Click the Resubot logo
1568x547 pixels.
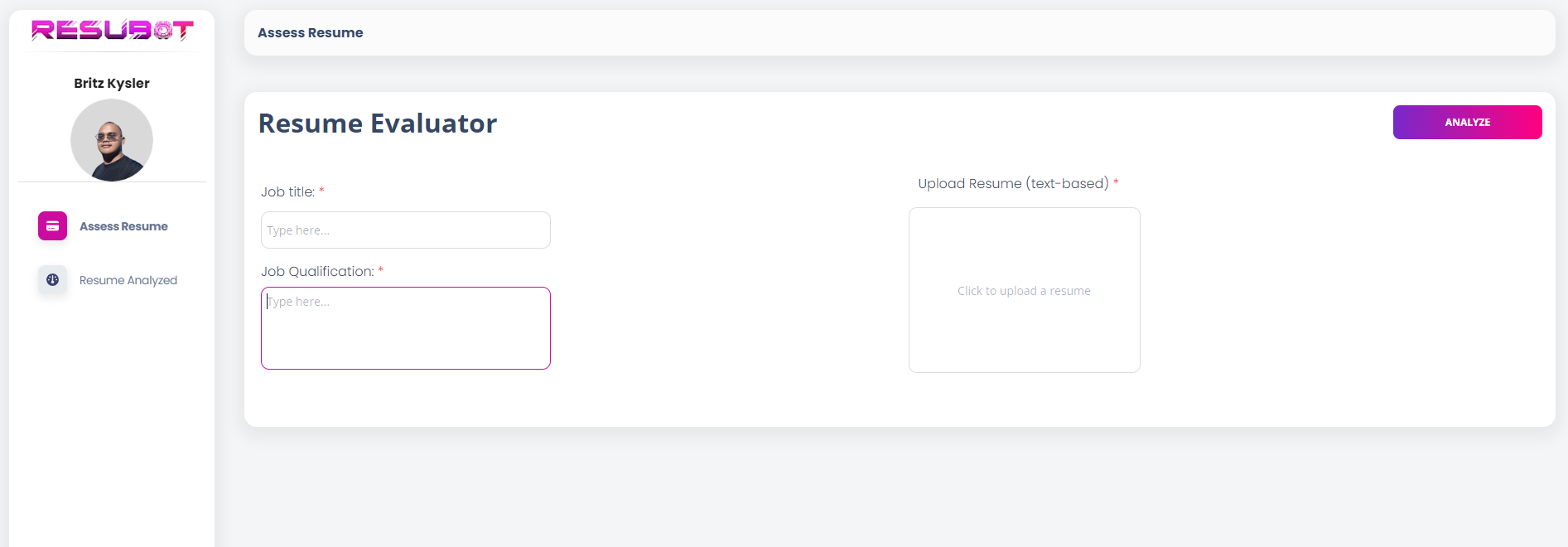point(112,31)
